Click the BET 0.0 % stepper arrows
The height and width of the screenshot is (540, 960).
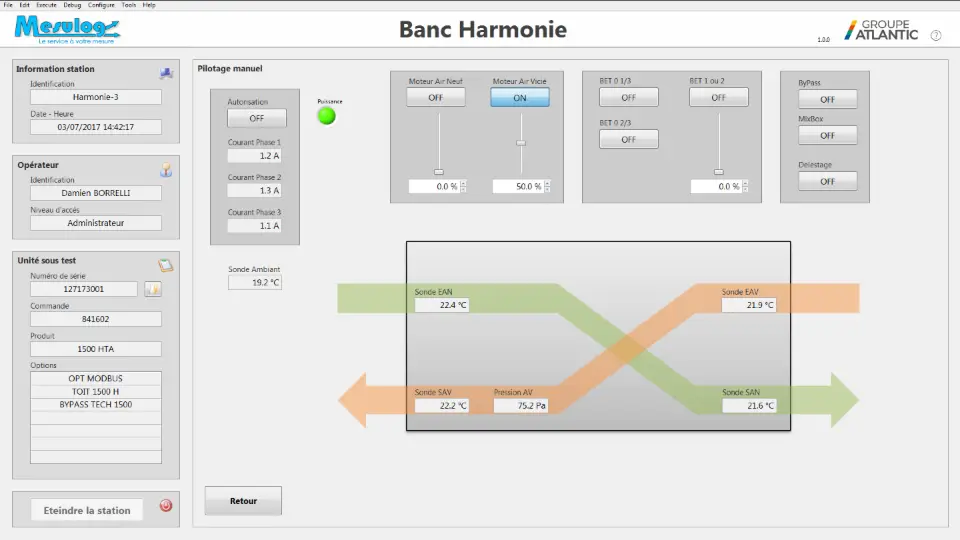[x=746, y=186]
